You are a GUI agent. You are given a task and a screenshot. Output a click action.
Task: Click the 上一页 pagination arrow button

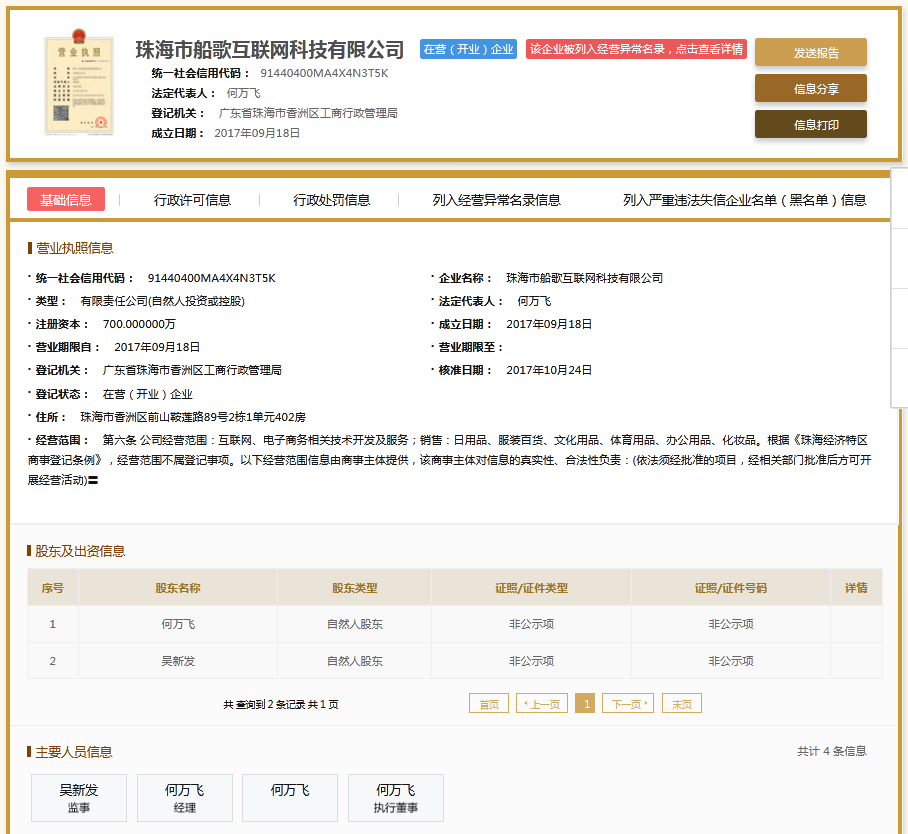[x=542, y=704]
